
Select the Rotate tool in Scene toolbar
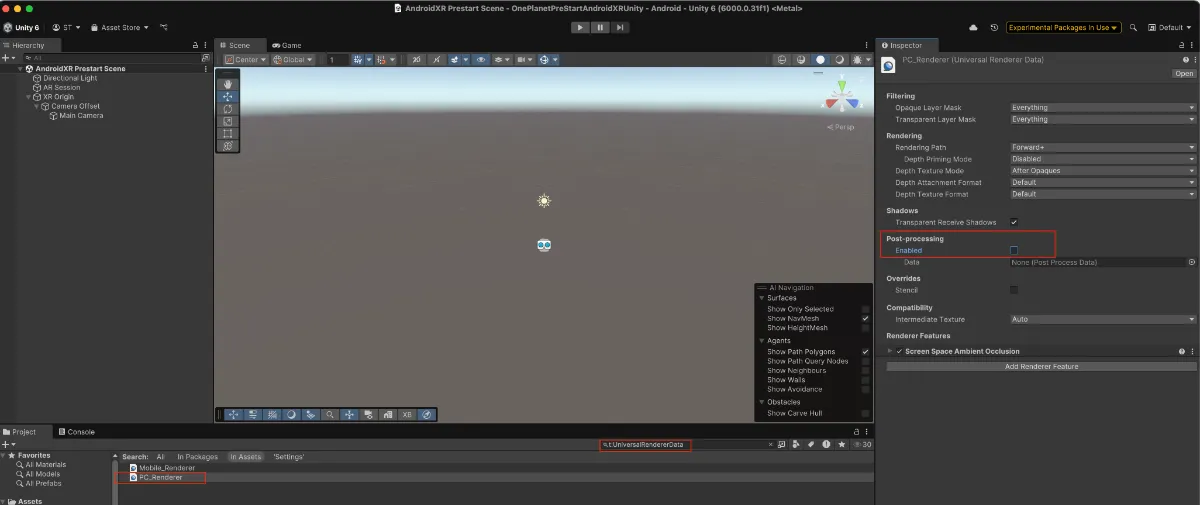tap(228, 109)
